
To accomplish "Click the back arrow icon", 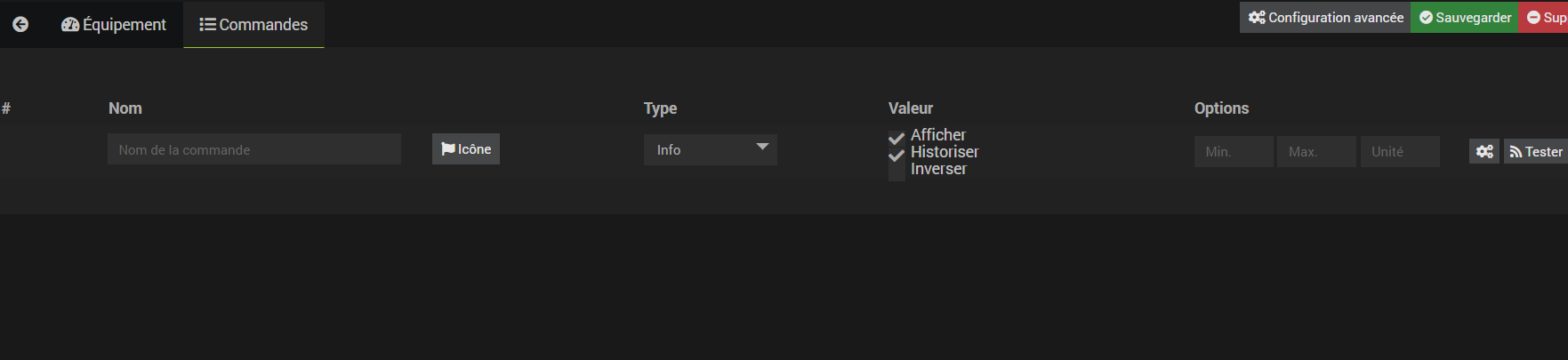I will click(x=20, y=24).
